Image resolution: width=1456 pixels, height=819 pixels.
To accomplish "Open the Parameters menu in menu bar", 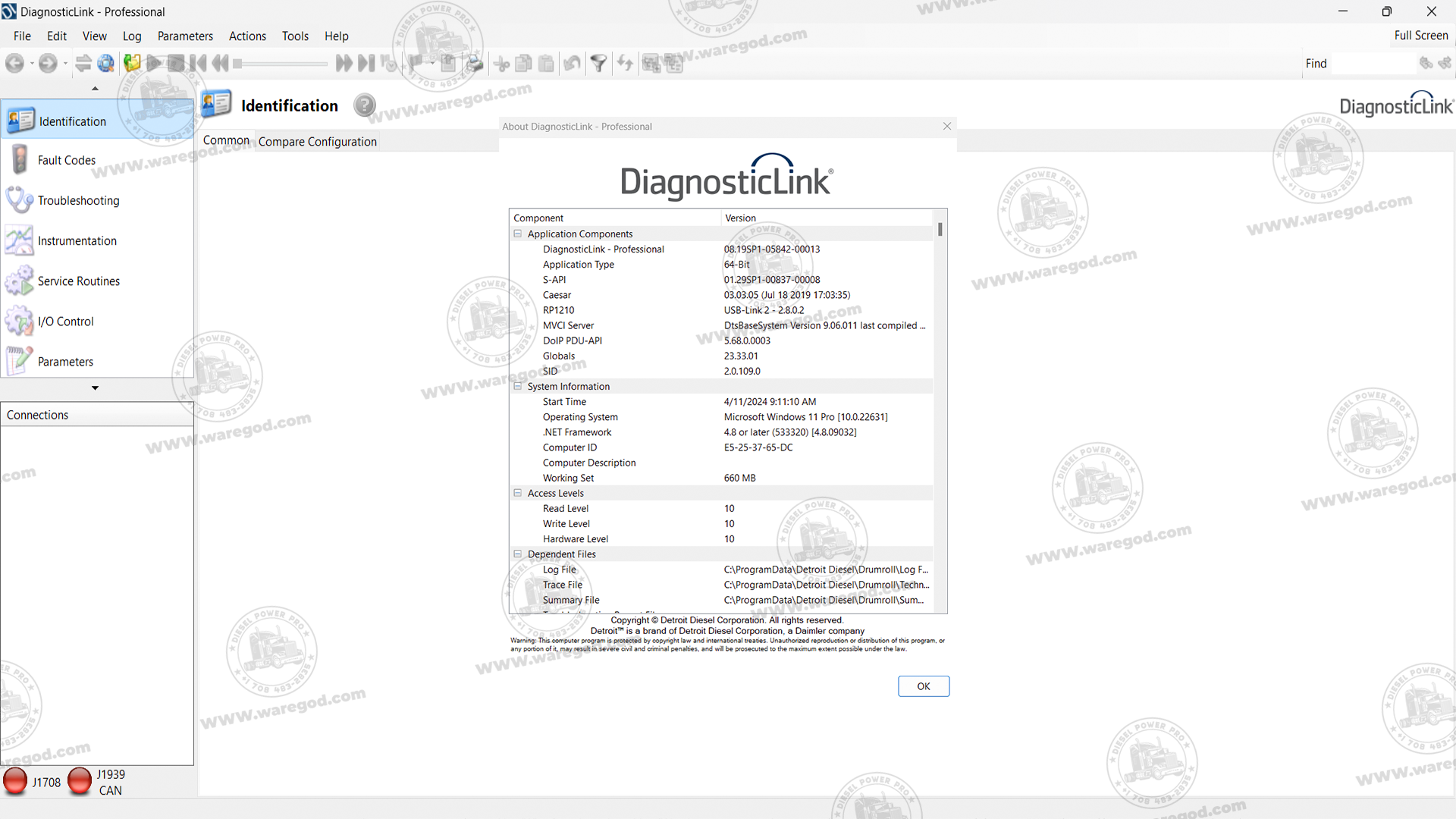I will click(x=185, y=36).
